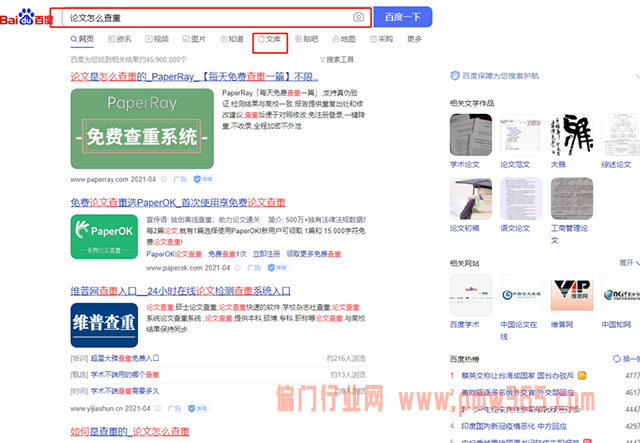Open 免费论文查重选PaperOK result title

point(178,203)
